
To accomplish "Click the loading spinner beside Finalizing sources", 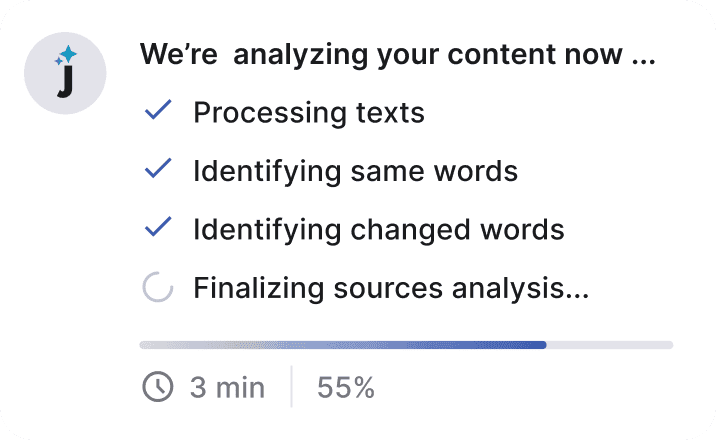I will [158, 287].
